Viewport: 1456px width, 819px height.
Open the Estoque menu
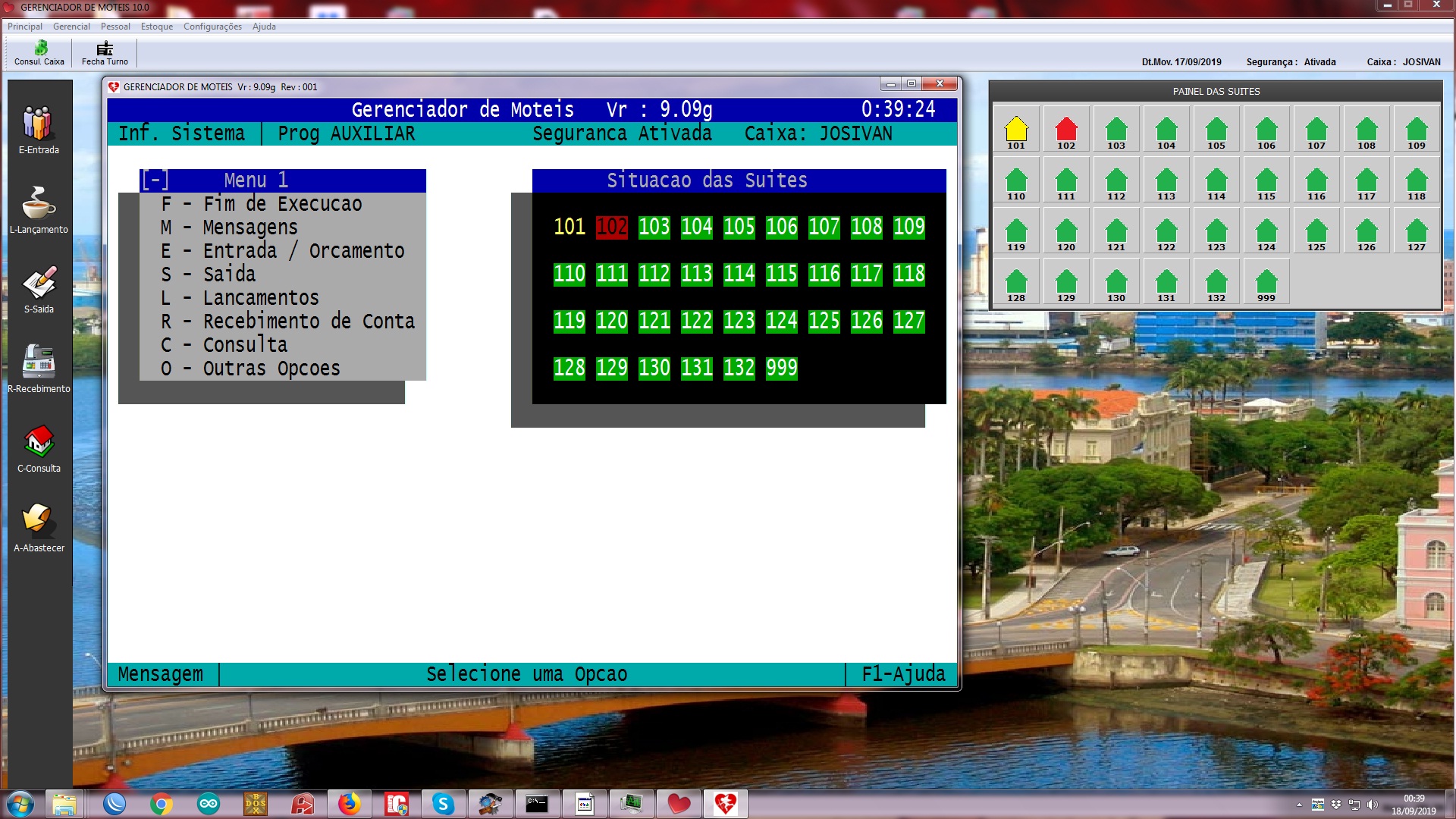[157, 27]
